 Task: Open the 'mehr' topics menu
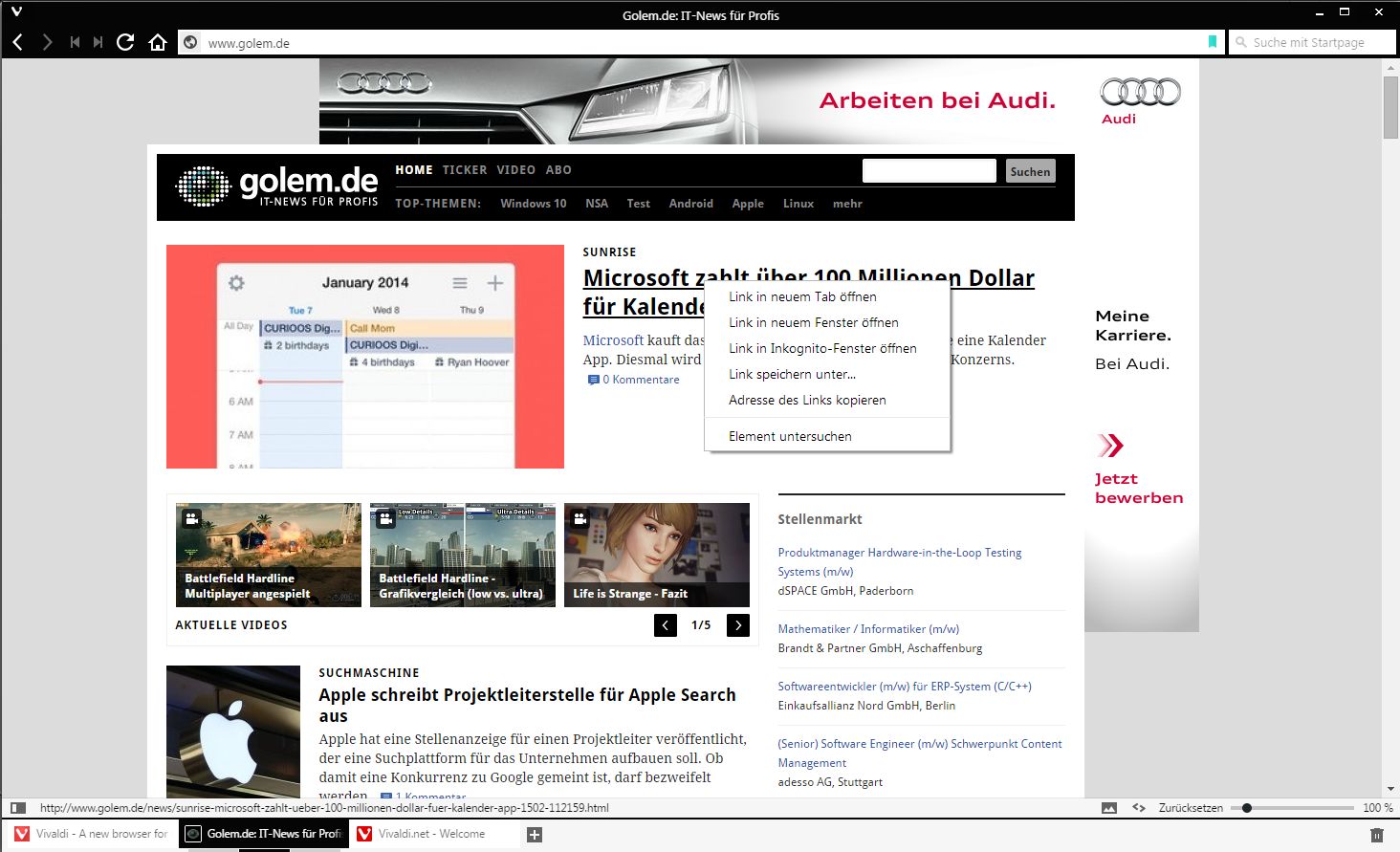846,203
